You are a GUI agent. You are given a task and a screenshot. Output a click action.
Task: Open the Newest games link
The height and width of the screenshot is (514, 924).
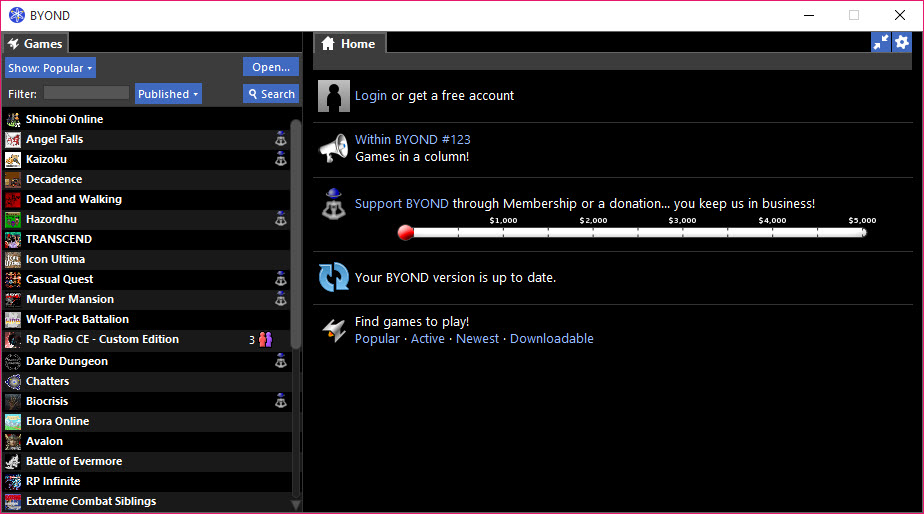(477, 338)
